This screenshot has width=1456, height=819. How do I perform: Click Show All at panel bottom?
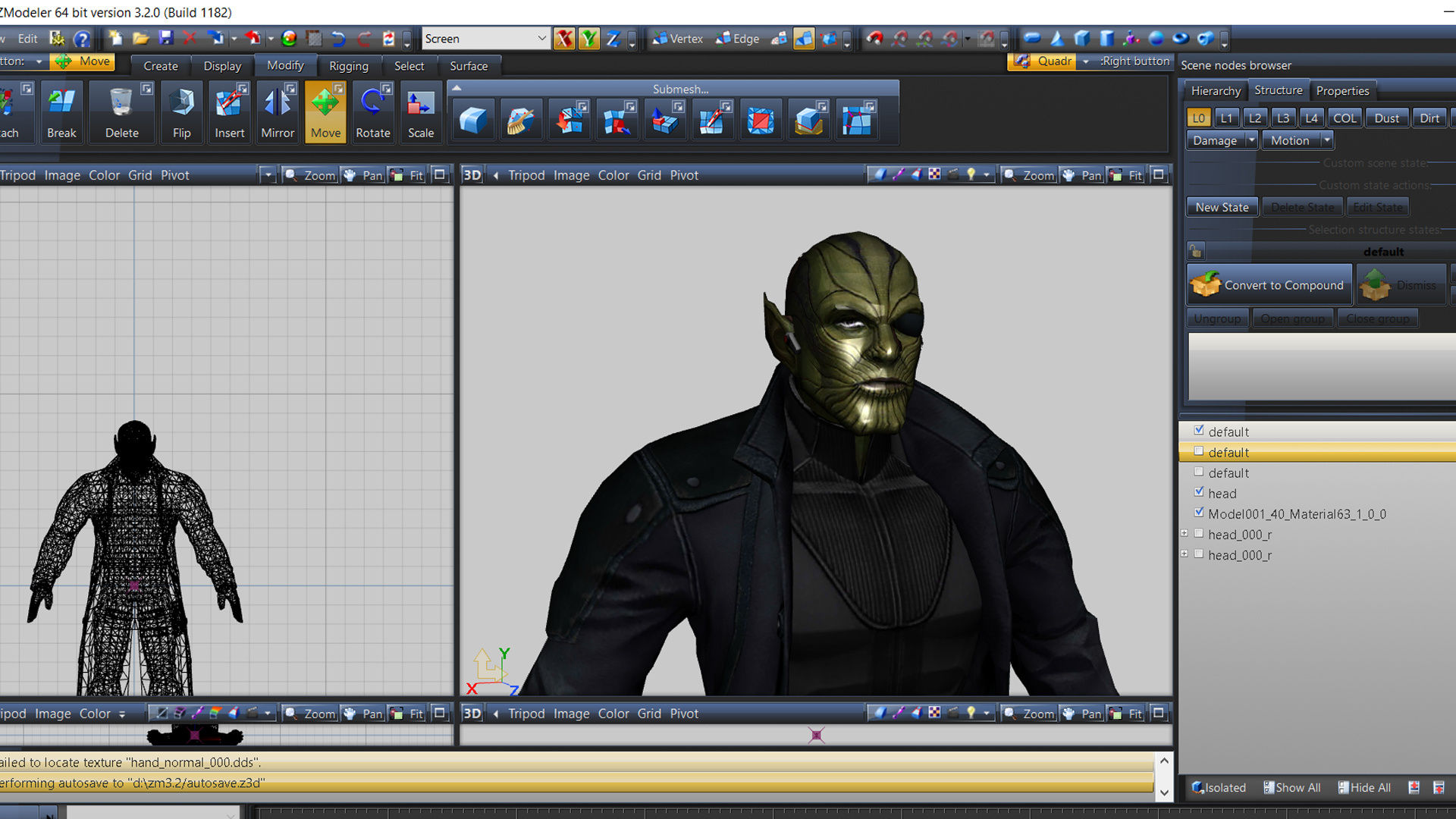[x=1291, y=787]
